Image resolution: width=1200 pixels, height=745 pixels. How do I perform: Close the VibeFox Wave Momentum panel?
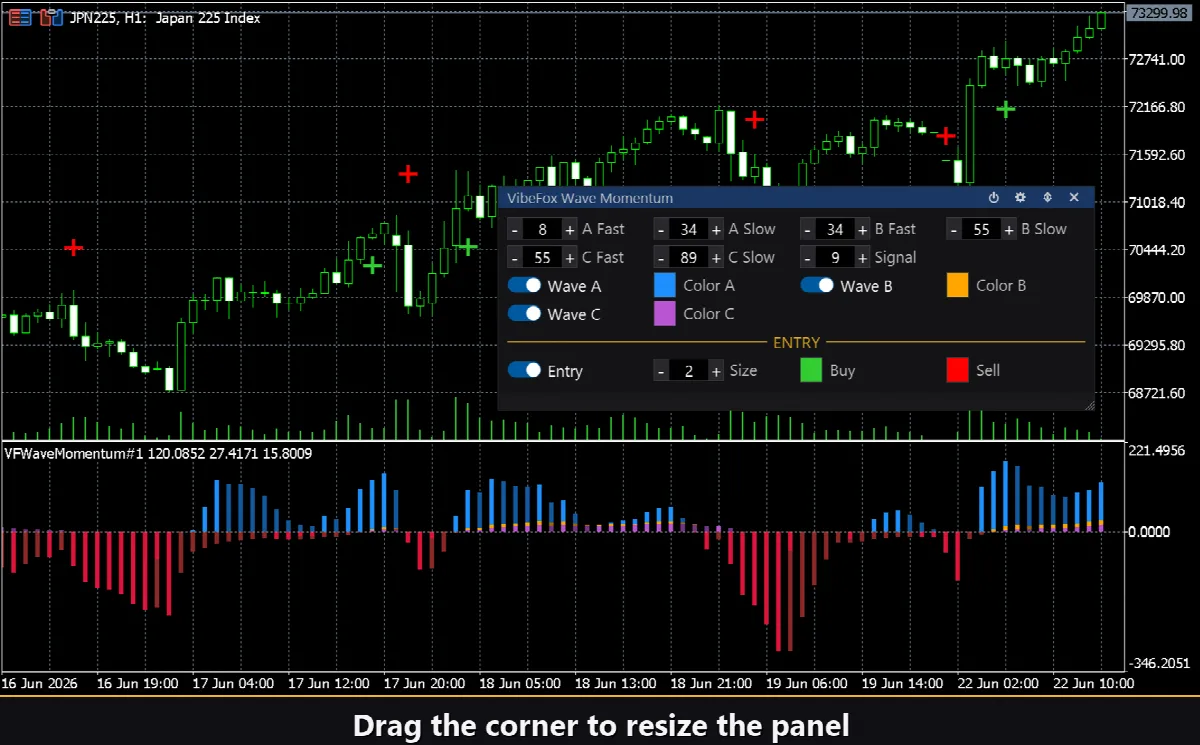pos(1074,198)
